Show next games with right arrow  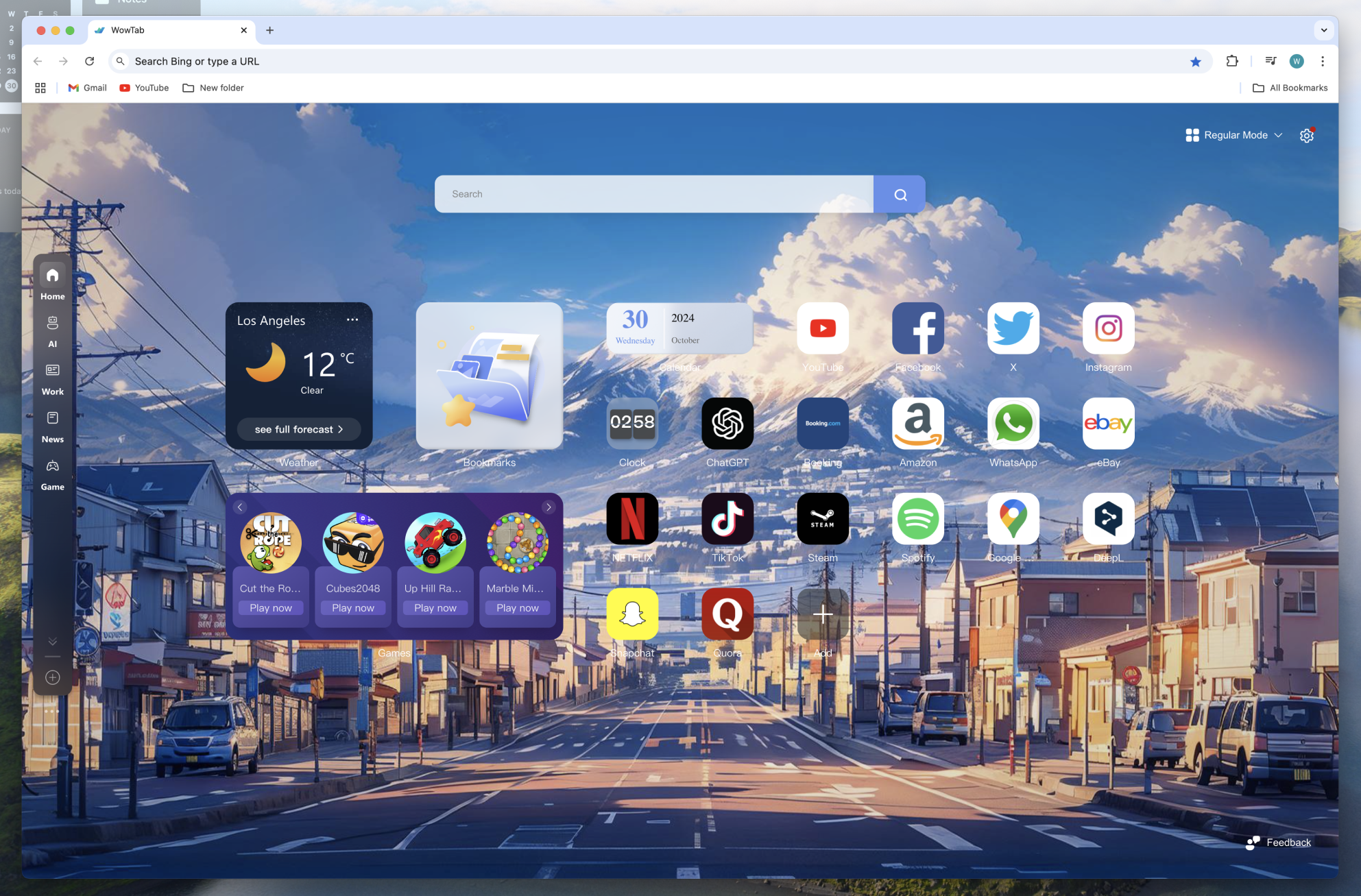click(x=549, y=507)
